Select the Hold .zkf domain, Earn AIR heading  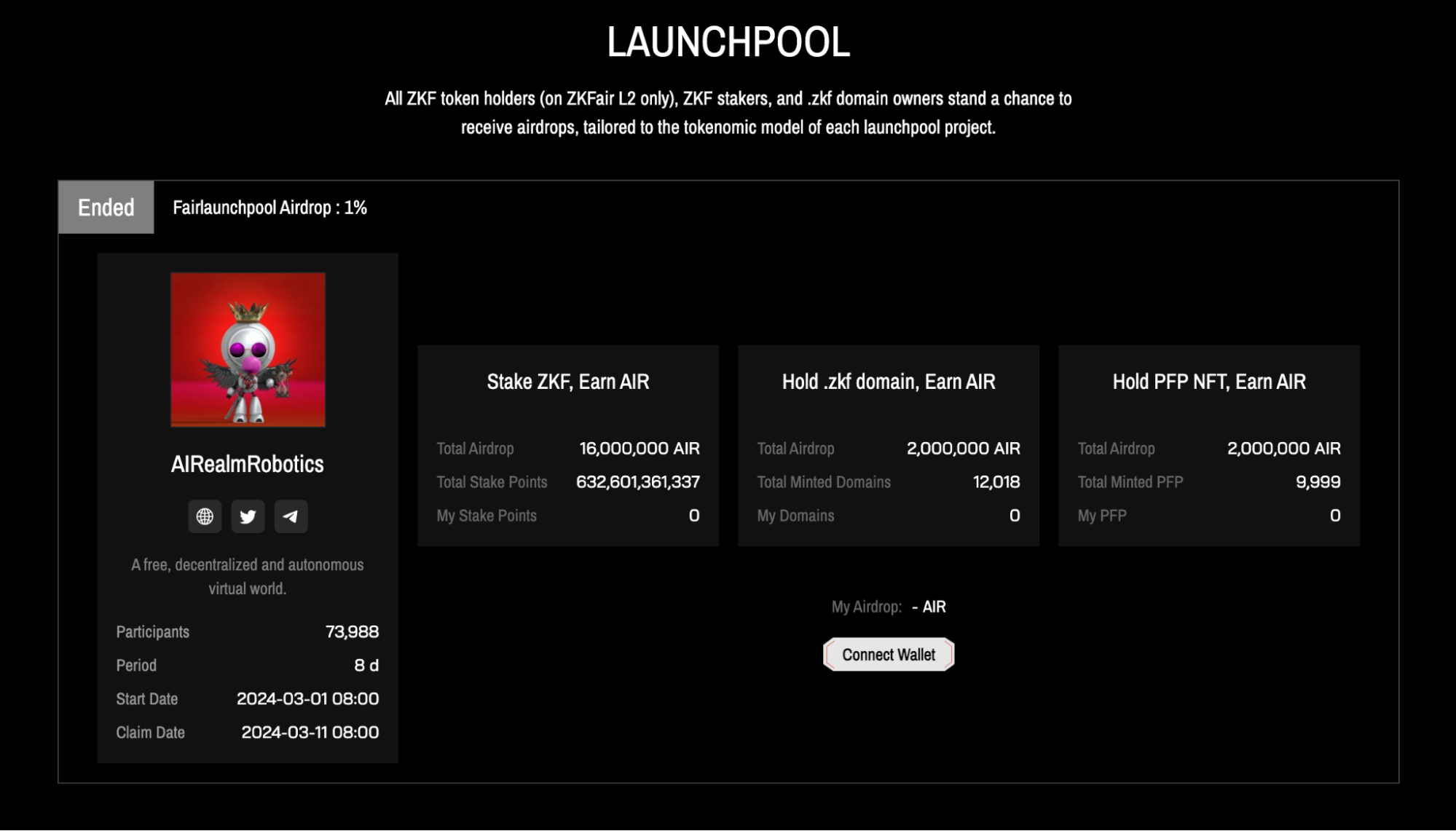point(888,382)
